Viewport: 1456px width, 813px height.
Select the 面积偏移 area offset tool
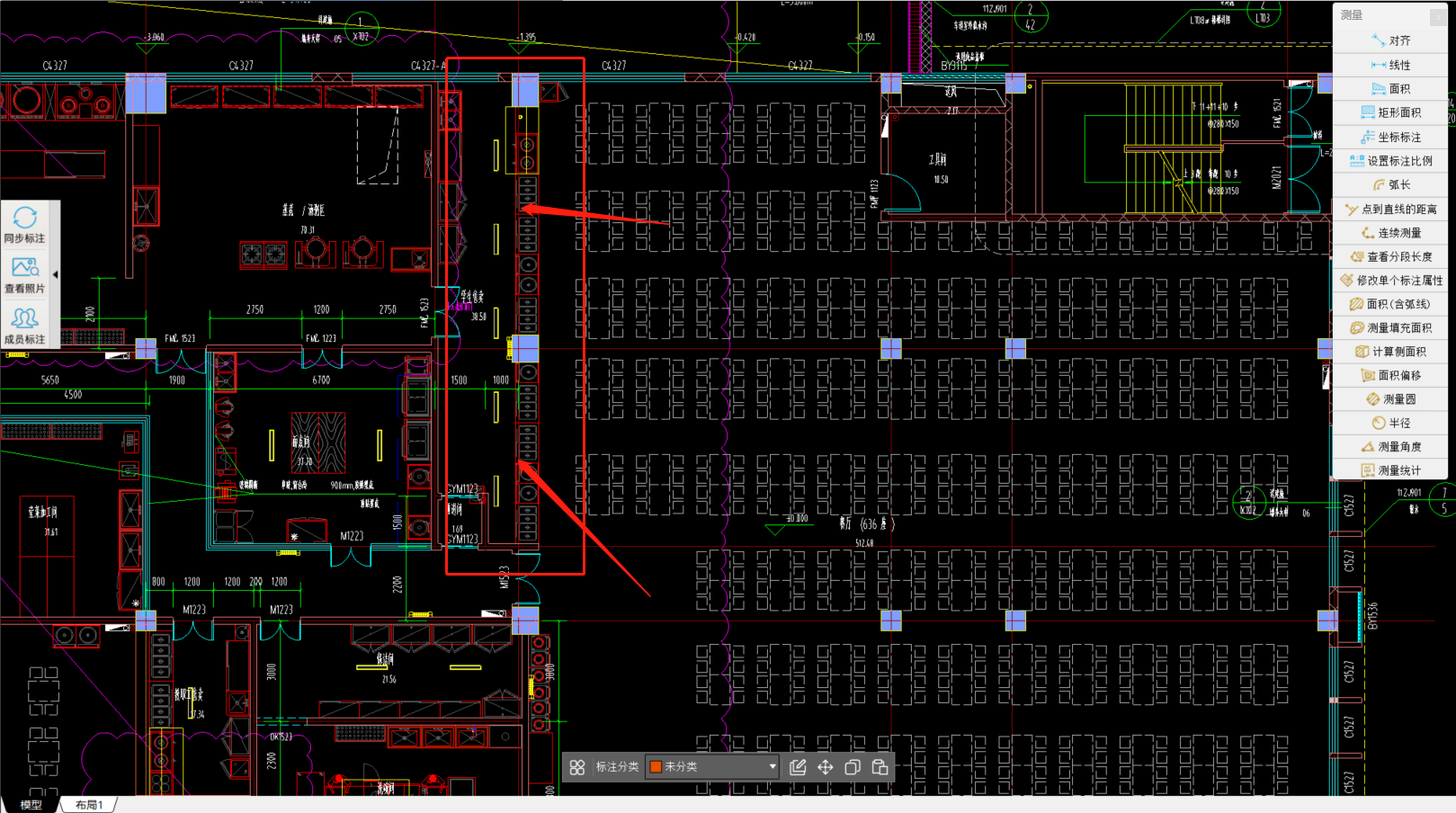(1389, 375)
